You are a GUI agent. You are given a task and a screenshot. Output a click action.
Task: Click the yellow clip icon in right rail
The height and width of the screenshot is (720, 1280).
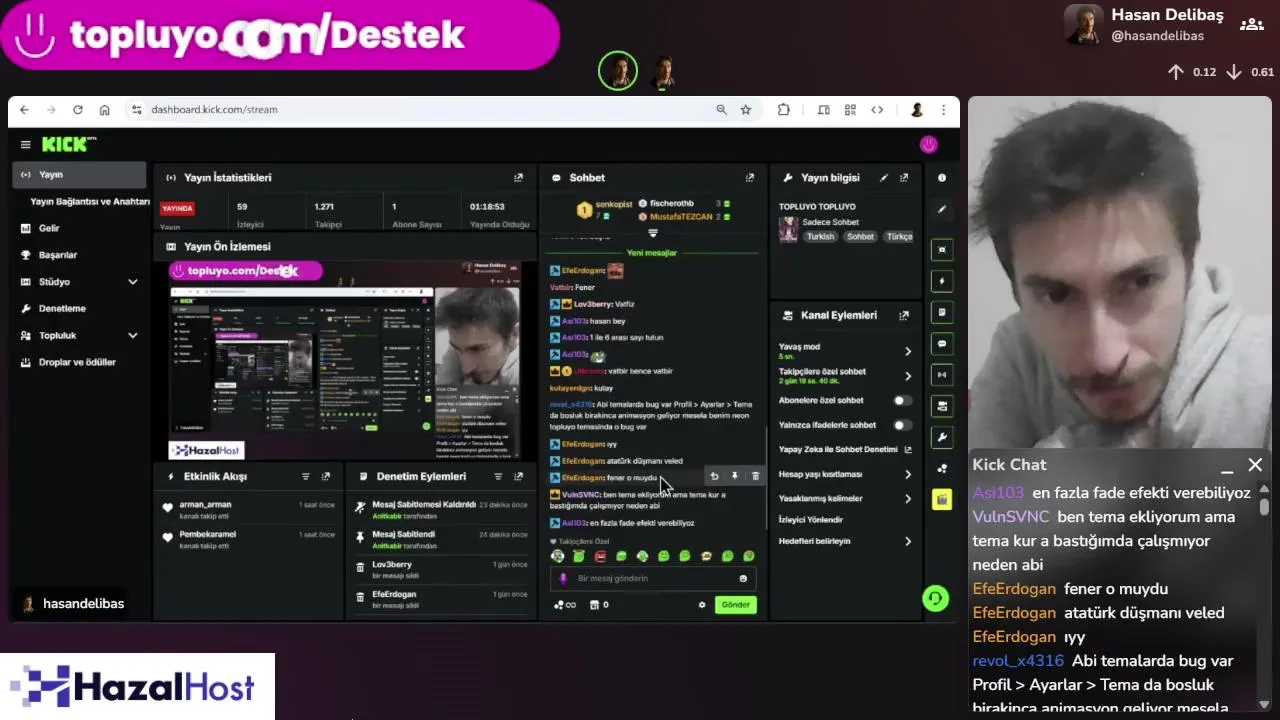942,500
